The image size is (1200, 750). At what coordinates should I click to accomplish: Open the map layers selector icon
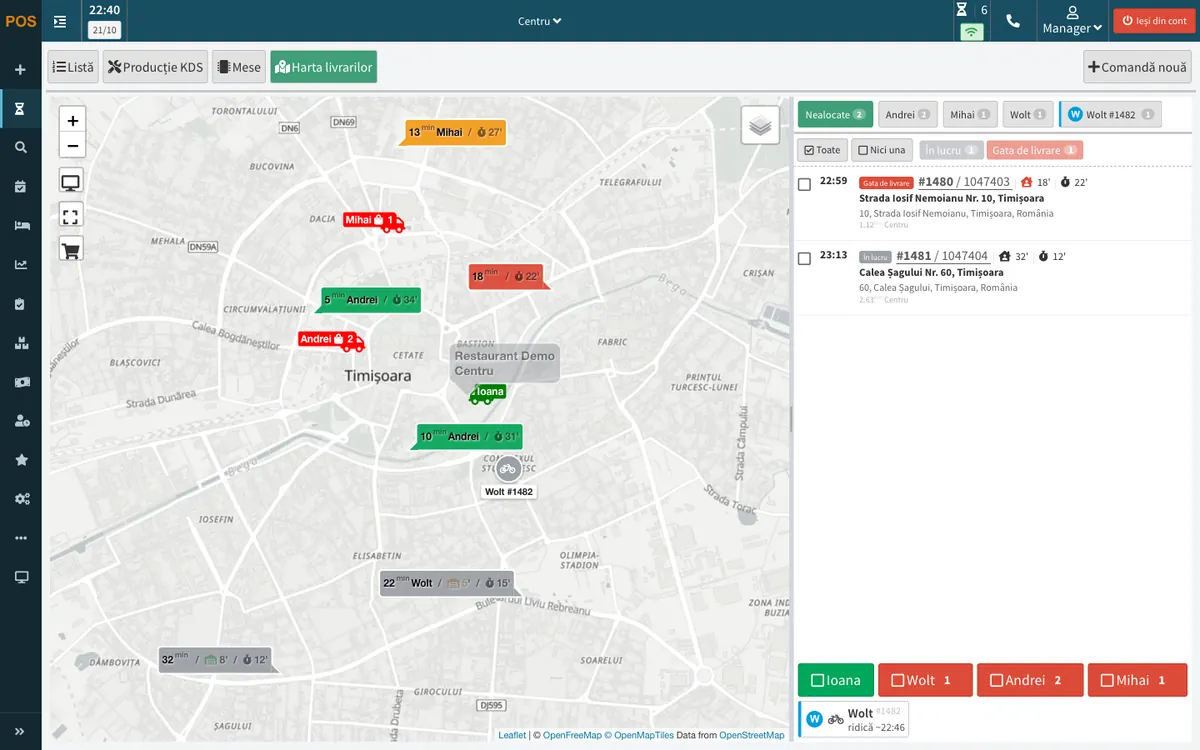(760, 125)
